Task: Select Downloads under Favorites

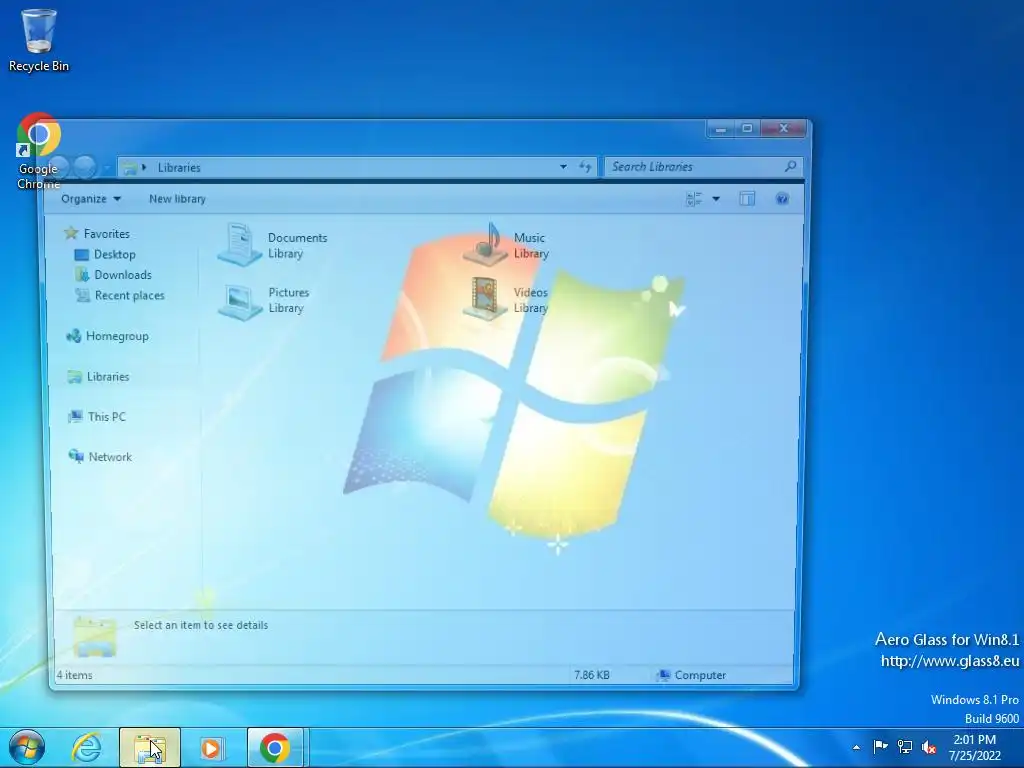Action: [x=123, y=275]
